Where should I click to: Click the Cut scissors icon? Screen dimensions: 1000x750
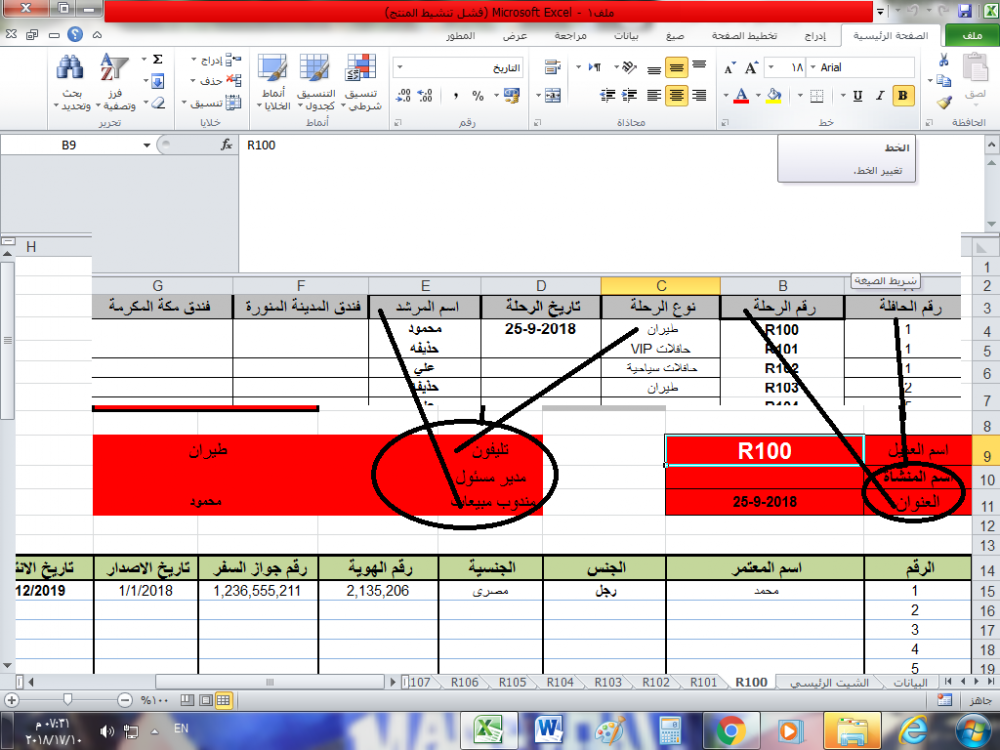pyautogui.click(x=943, y=61)
